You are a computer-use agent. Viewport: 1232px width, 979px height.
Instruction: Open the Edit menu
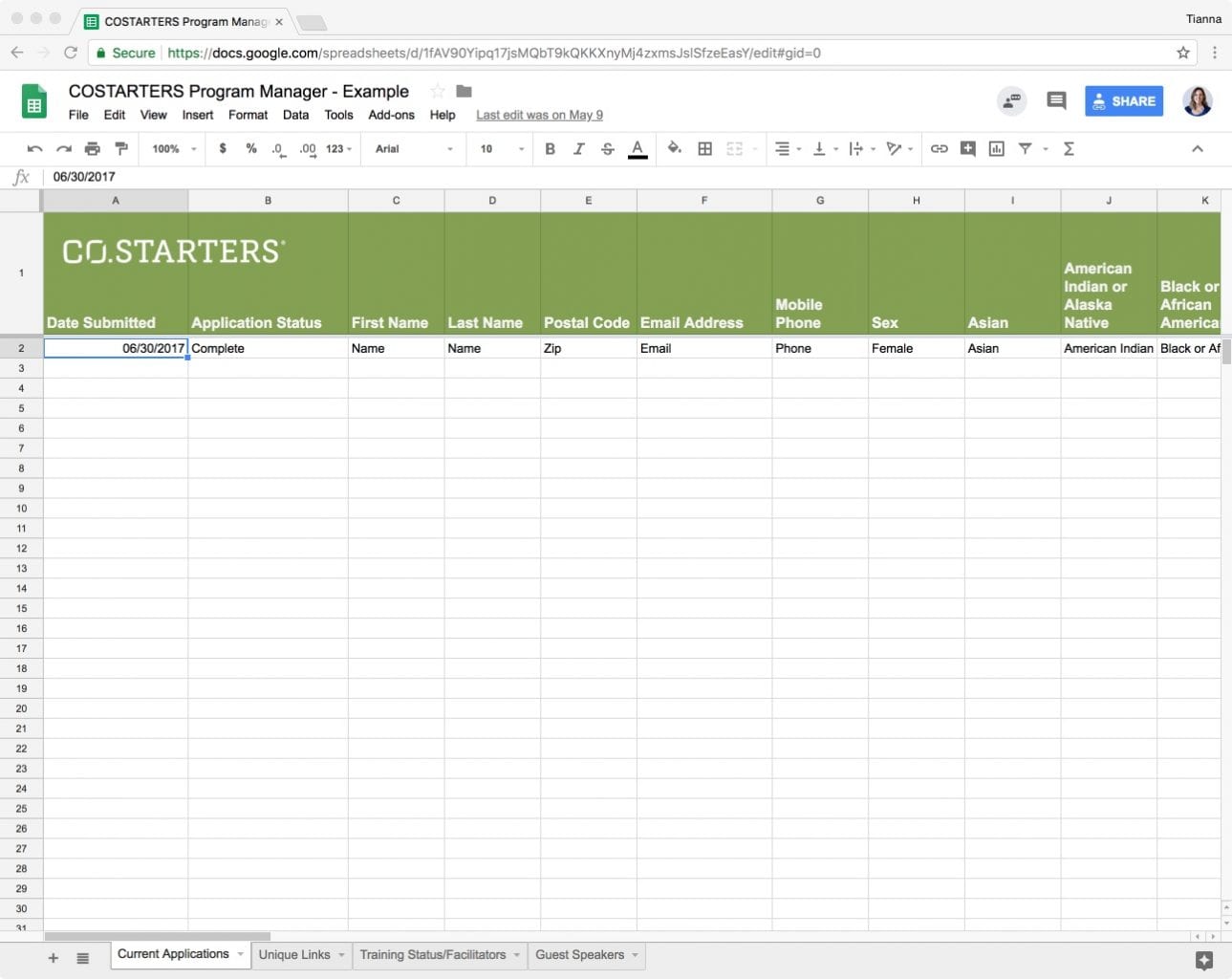pyautogui.click(x=115, y=115)
